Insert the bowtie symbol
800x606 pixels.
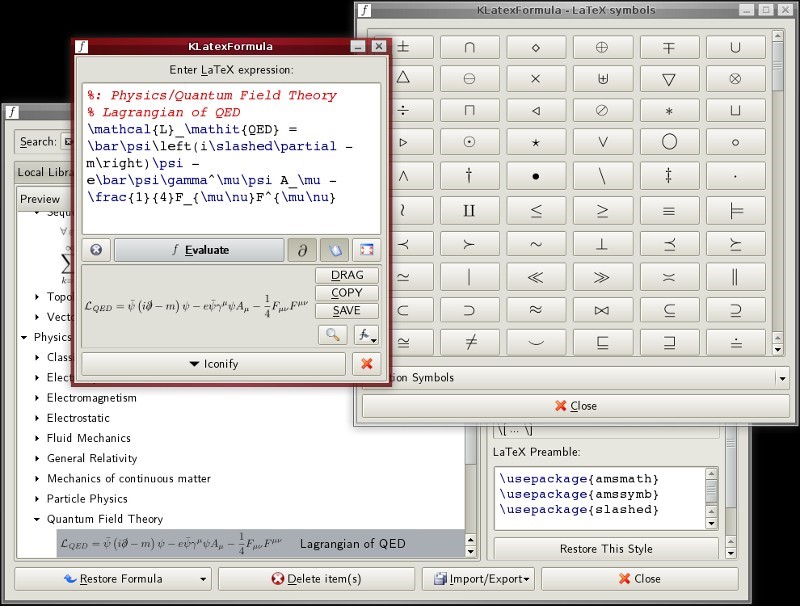pyautogui.click(x=602, y=310)
